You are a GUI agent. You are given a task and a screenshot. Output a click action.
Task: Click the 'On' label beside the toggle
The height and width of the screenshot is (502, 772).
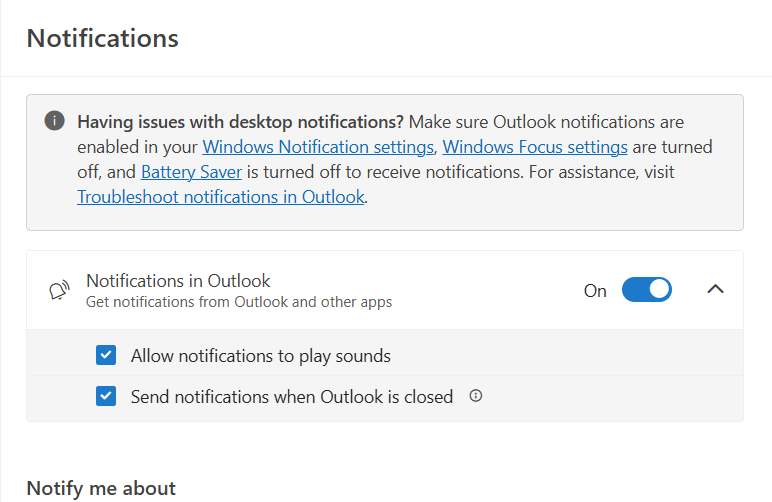point(595,291)
